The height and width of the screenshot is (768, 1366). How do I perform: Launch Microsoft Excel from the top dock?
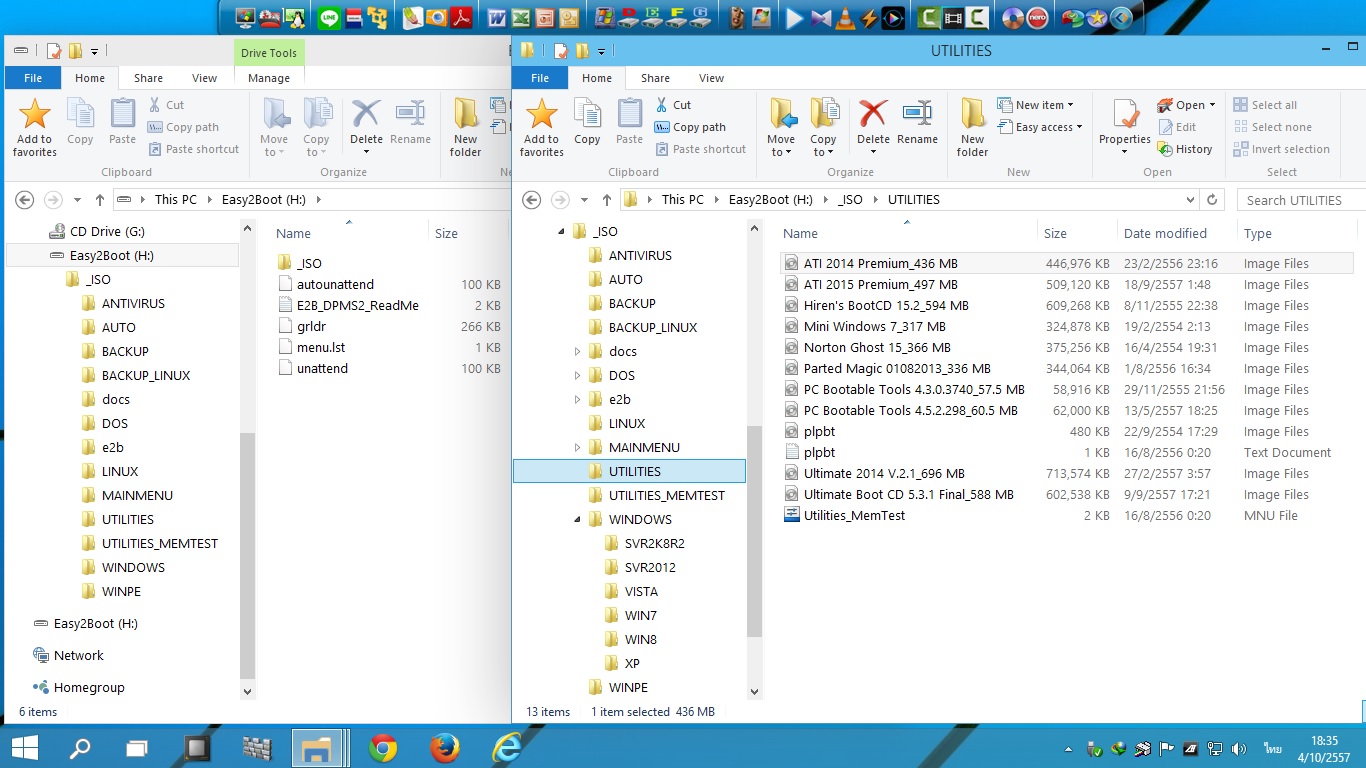(520, 17)
